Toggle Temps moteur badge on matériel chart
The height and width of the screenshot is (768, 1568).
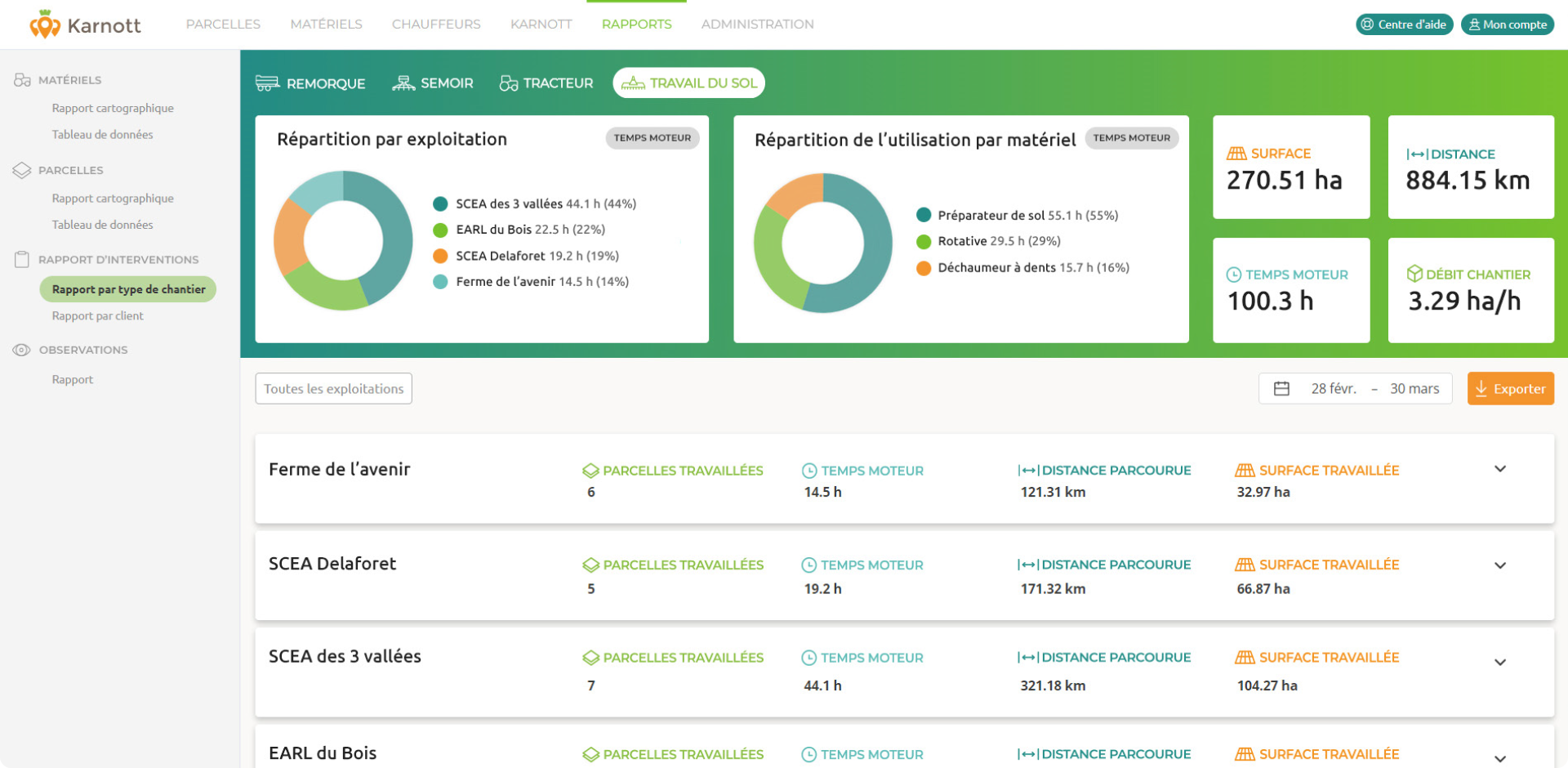pos(1131,138)
